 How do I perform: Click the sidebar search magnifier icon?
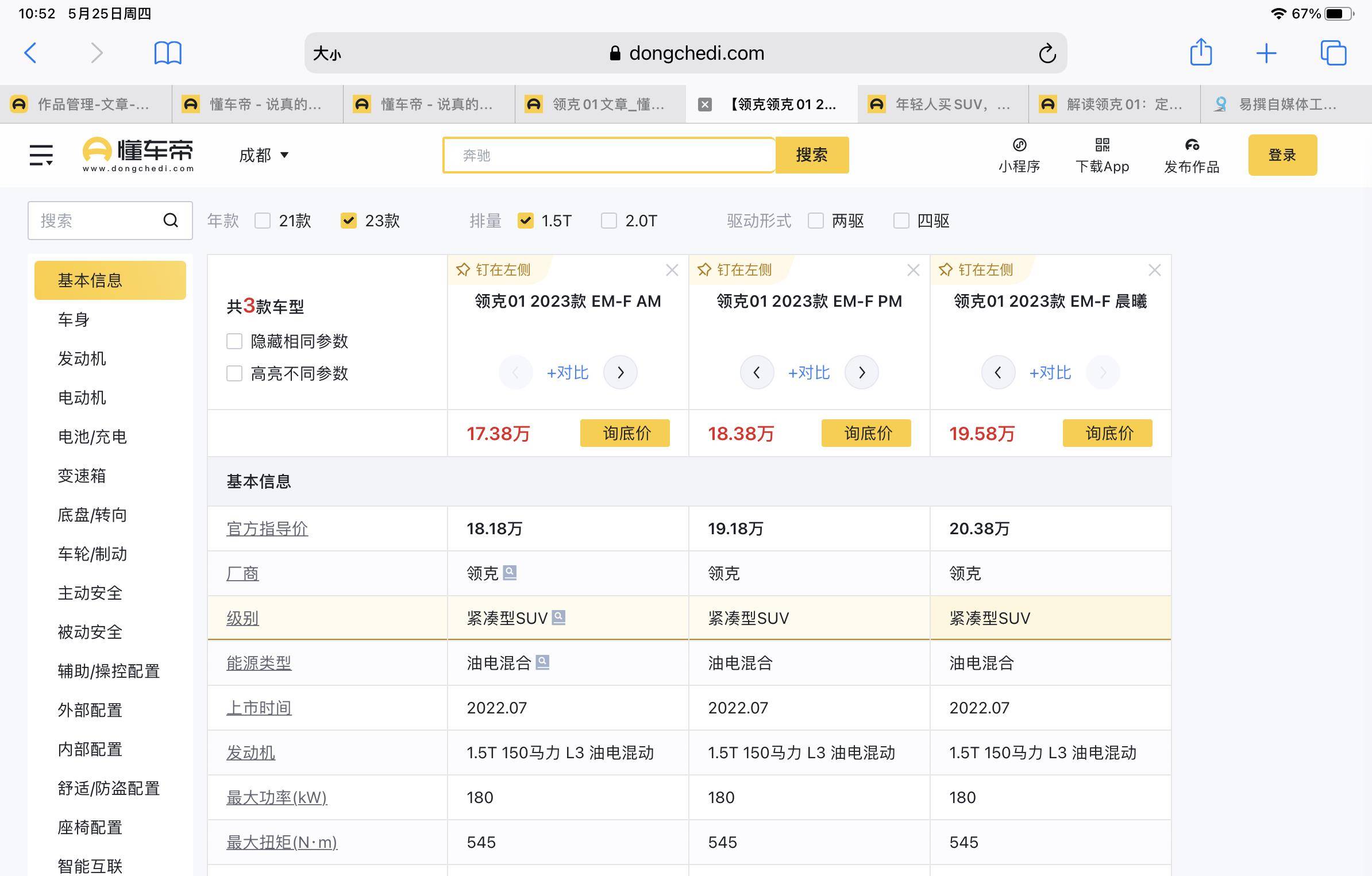171,221
